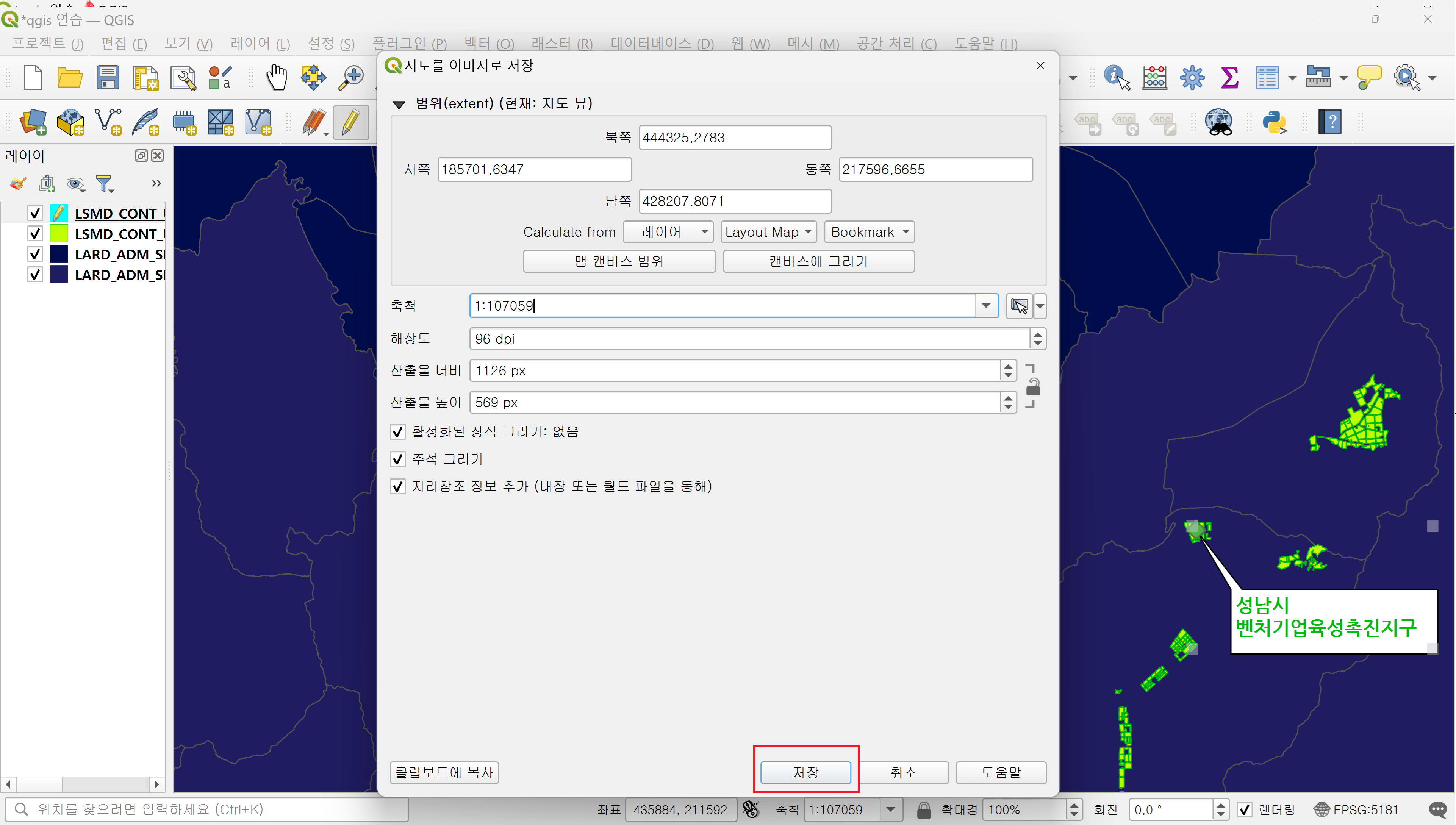
Task: Open the 레이어 (L) menu
Action: pyautogui.click(x=260, y=44)
